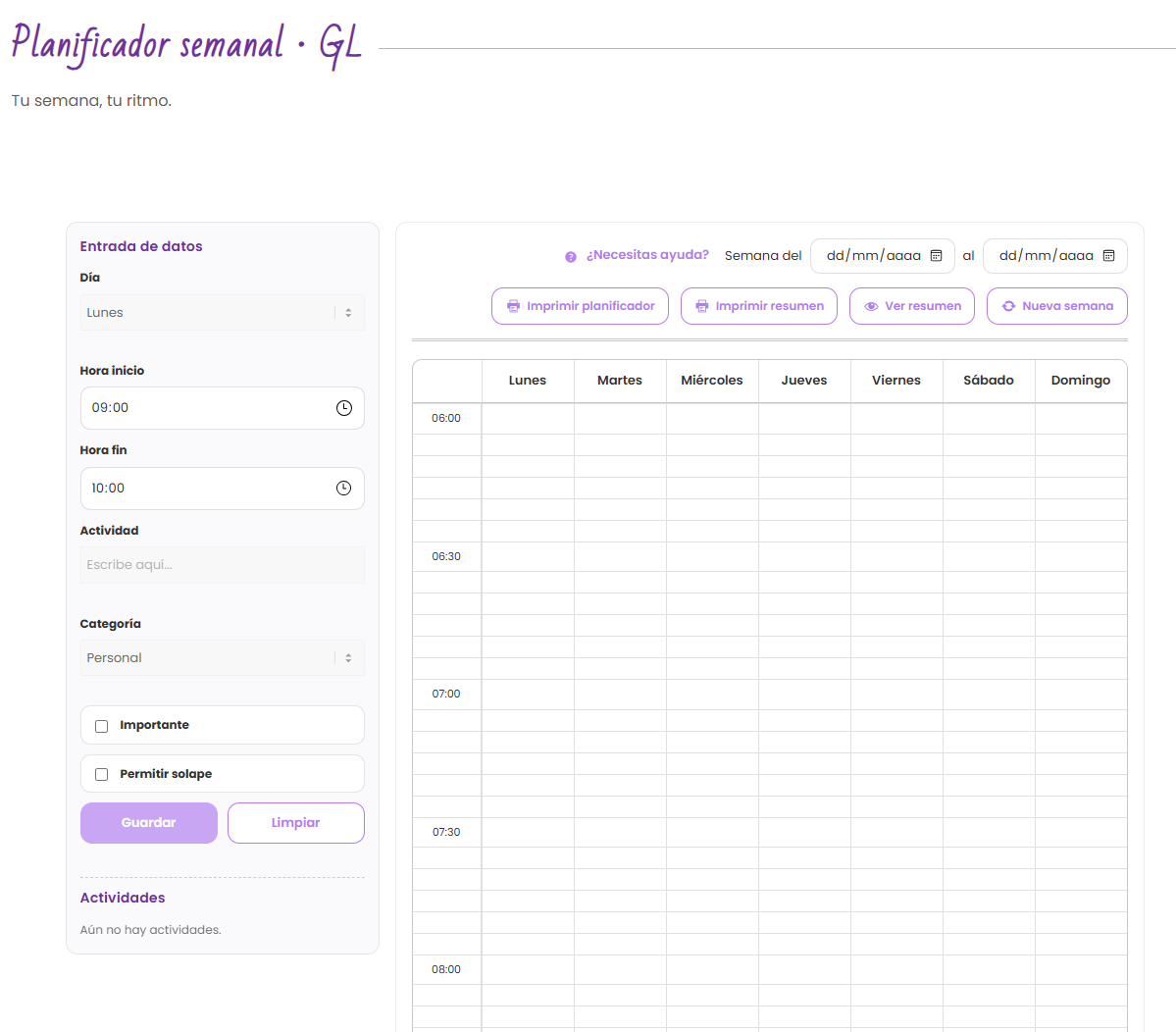Expand the Categoría dropdown showing Personal
The image size is (1176, 1032).
pos(222,658)
